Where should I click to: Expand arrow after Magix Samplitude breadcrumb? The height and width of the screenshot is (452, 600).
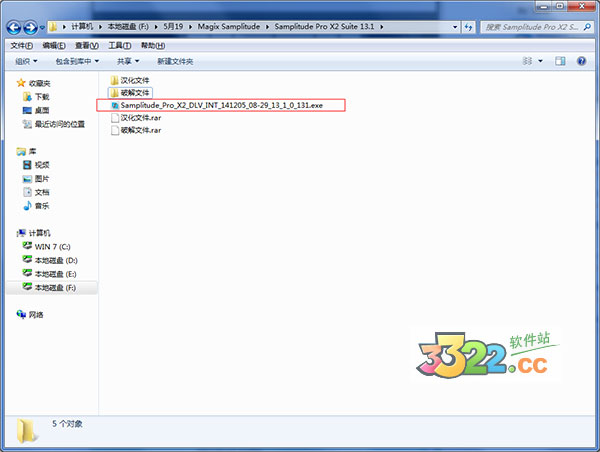pos(267,27)
